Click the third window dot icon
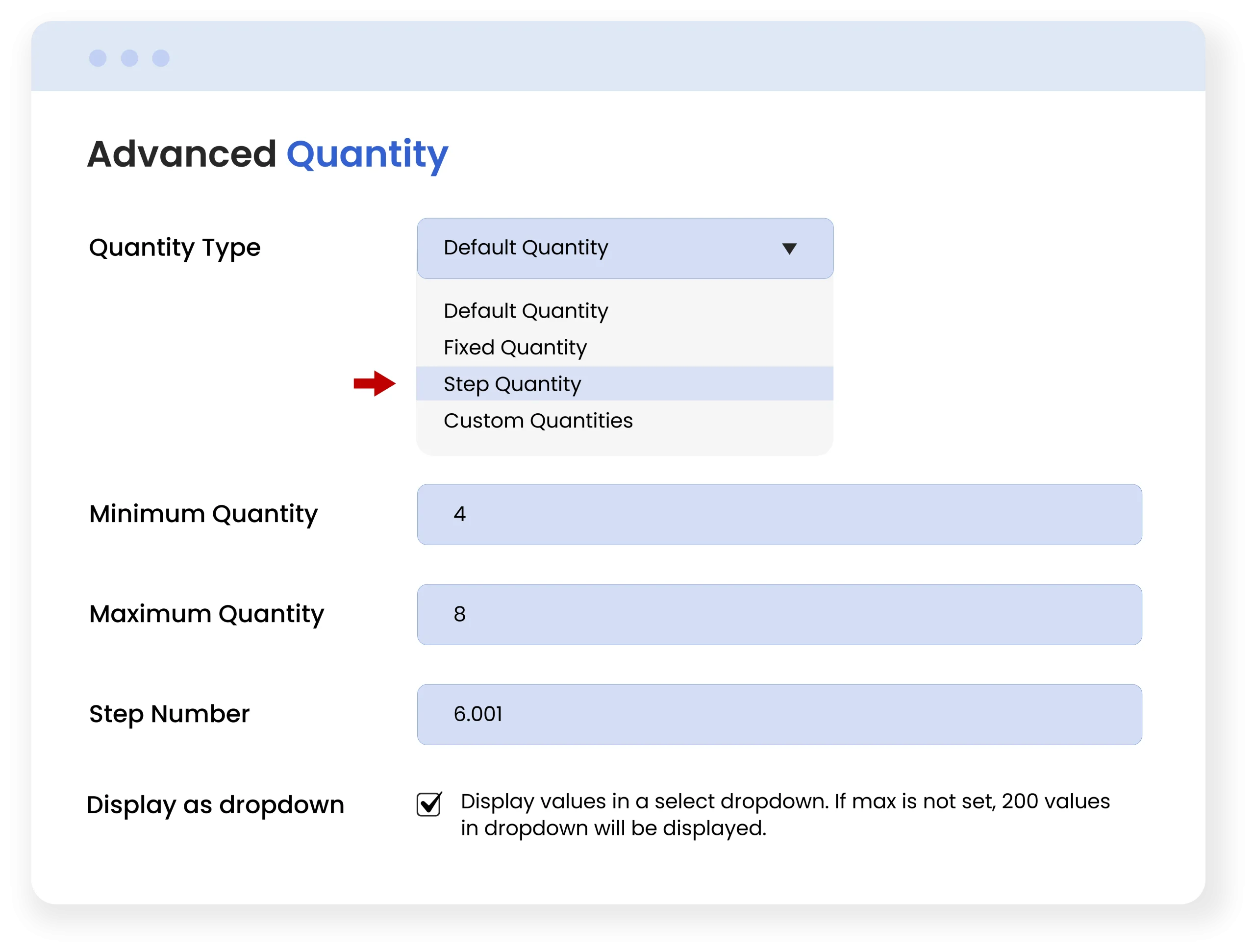The width and height of the screenshot is (1255, 952). pos(161,58)
